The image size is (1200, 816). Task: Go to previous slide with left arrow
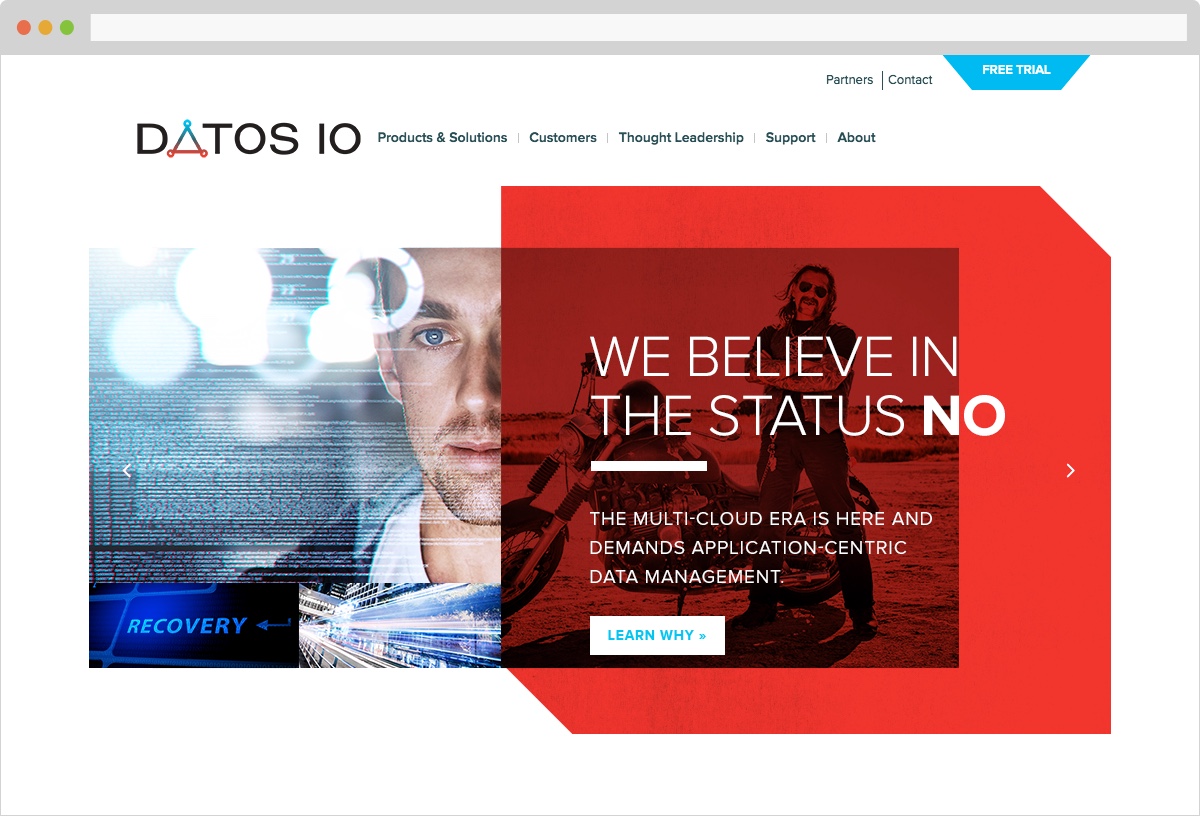coord(126,470)
